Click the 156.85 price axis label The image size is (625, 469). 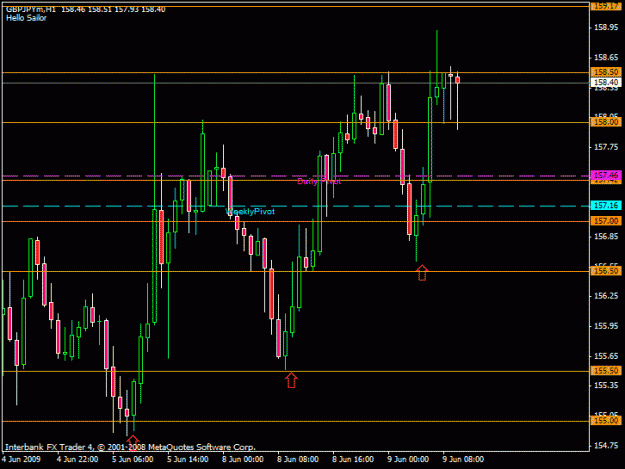click(606, 236)
